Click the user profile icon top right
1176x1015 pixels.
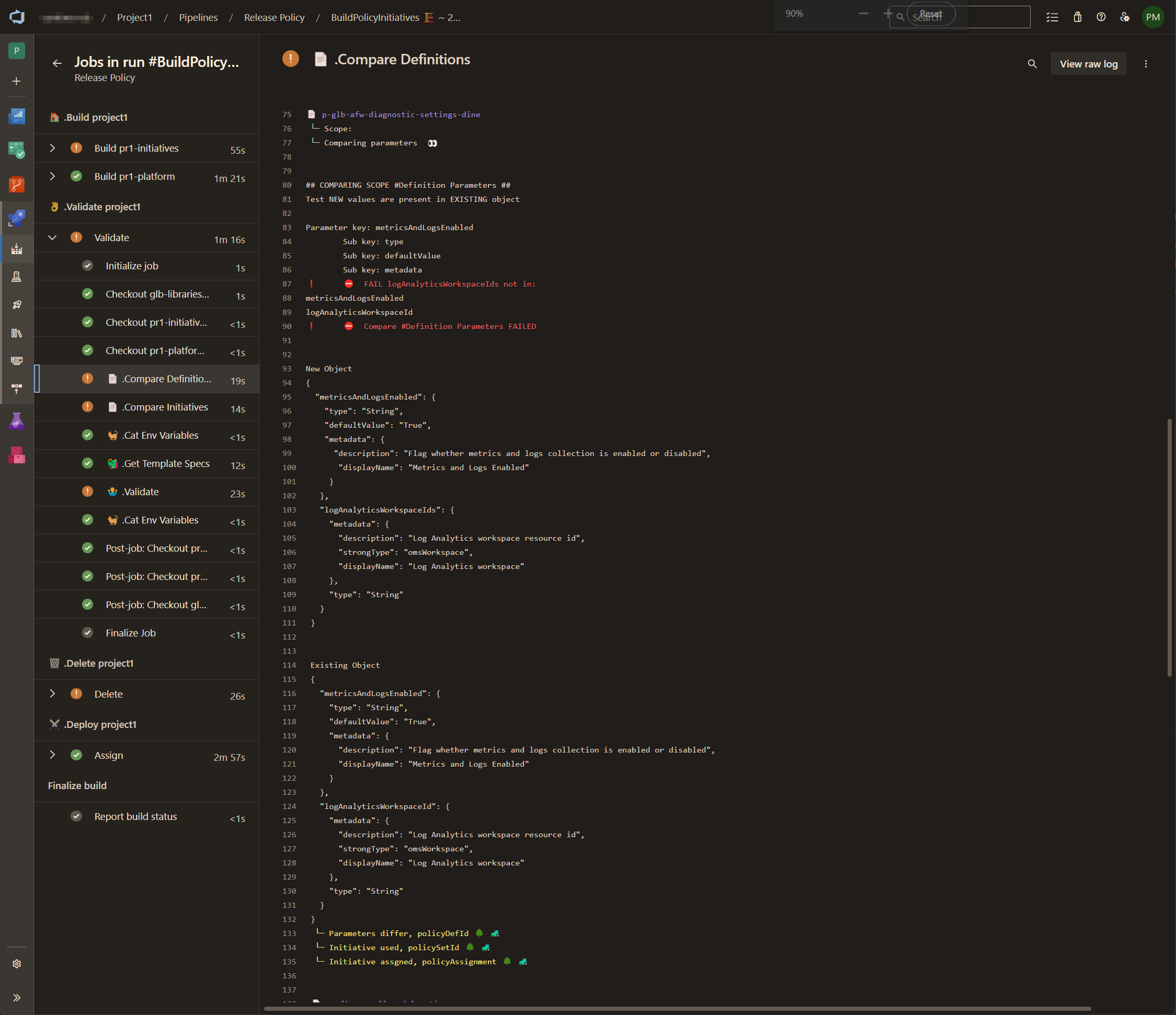coord(1154,17)
